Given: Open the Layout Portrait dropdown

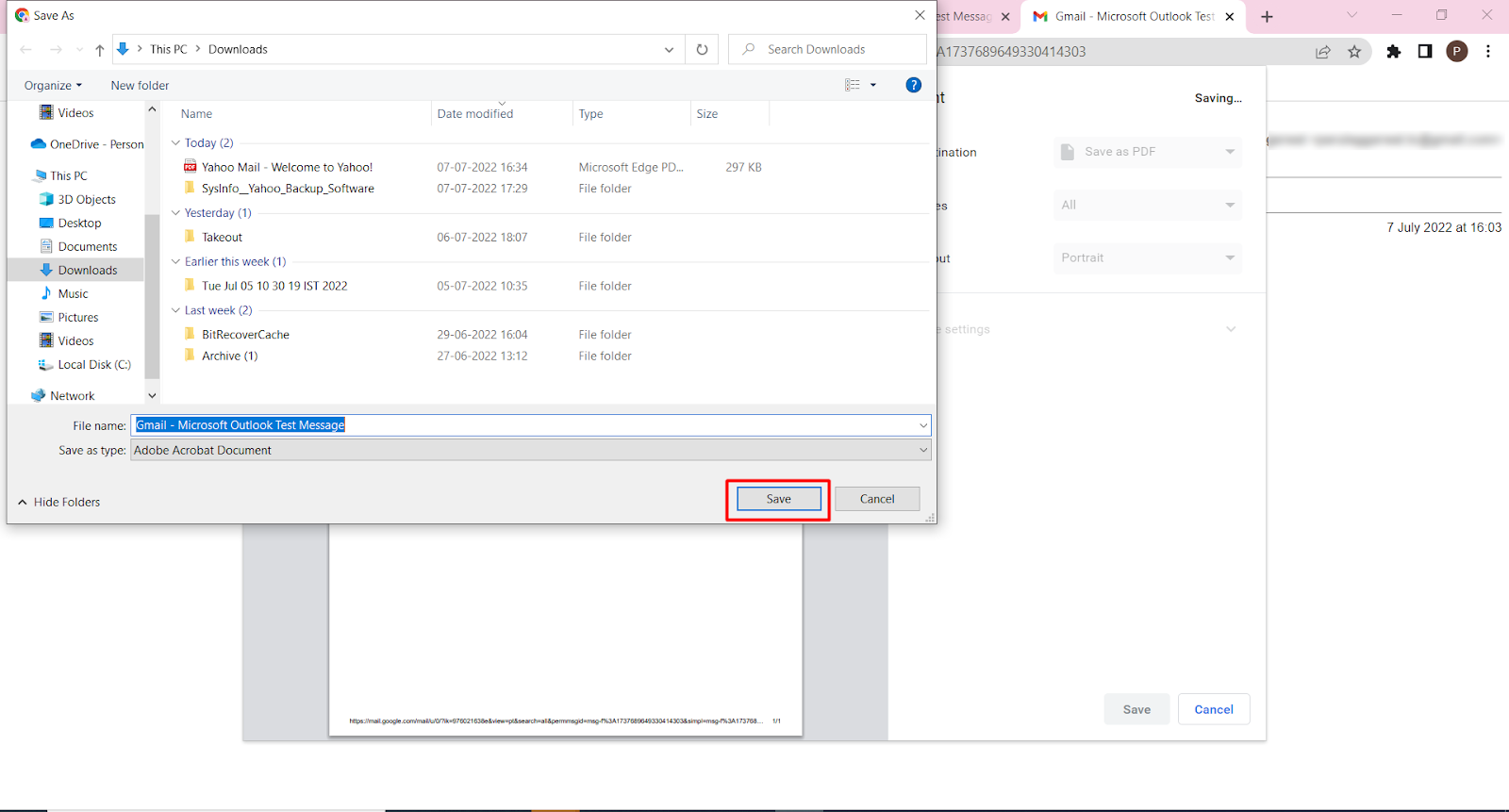Looking at the screenshot, I should [1148, 257].
